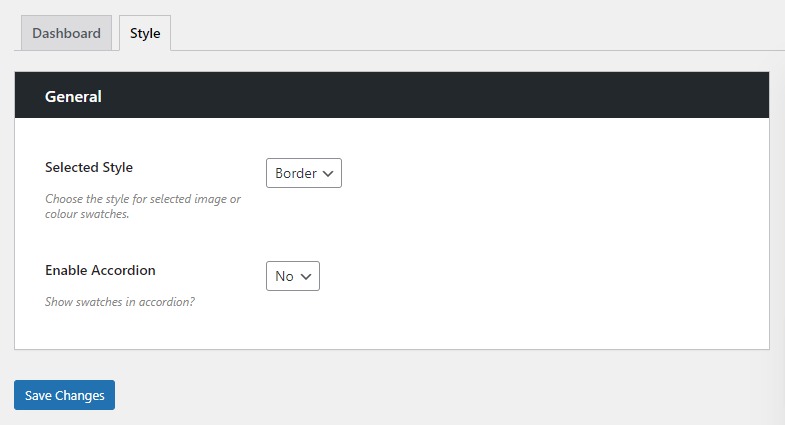This screenshot has height=425, width=785.
Task: Click gray background right of Save Changes
Action: click(400, 395)
